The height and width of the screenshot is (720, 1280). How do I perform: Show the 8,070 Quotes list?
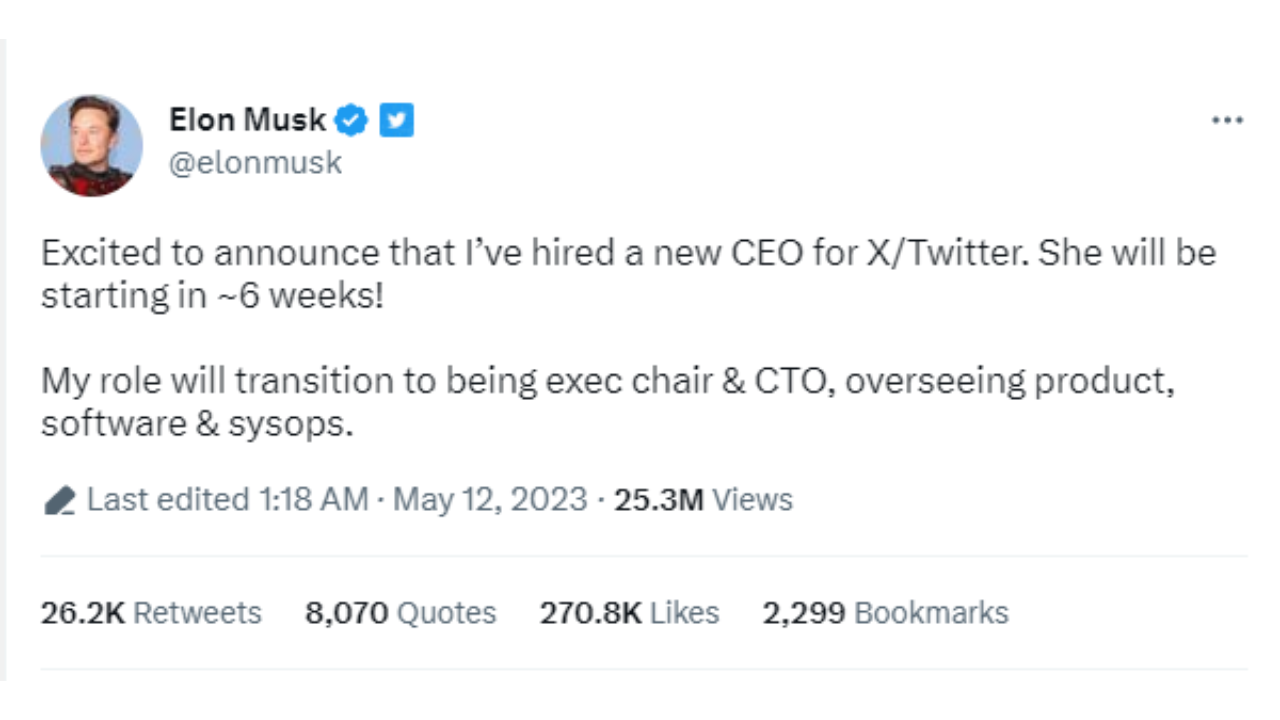(x=400, y=612)
